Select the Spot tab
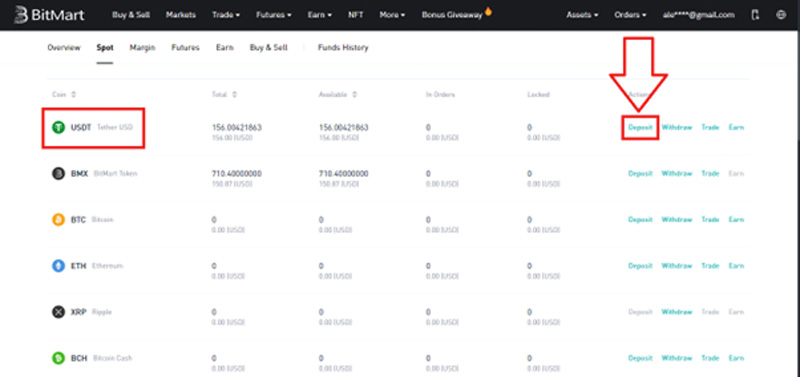This screenshot has height=377, width=800. 105,47
